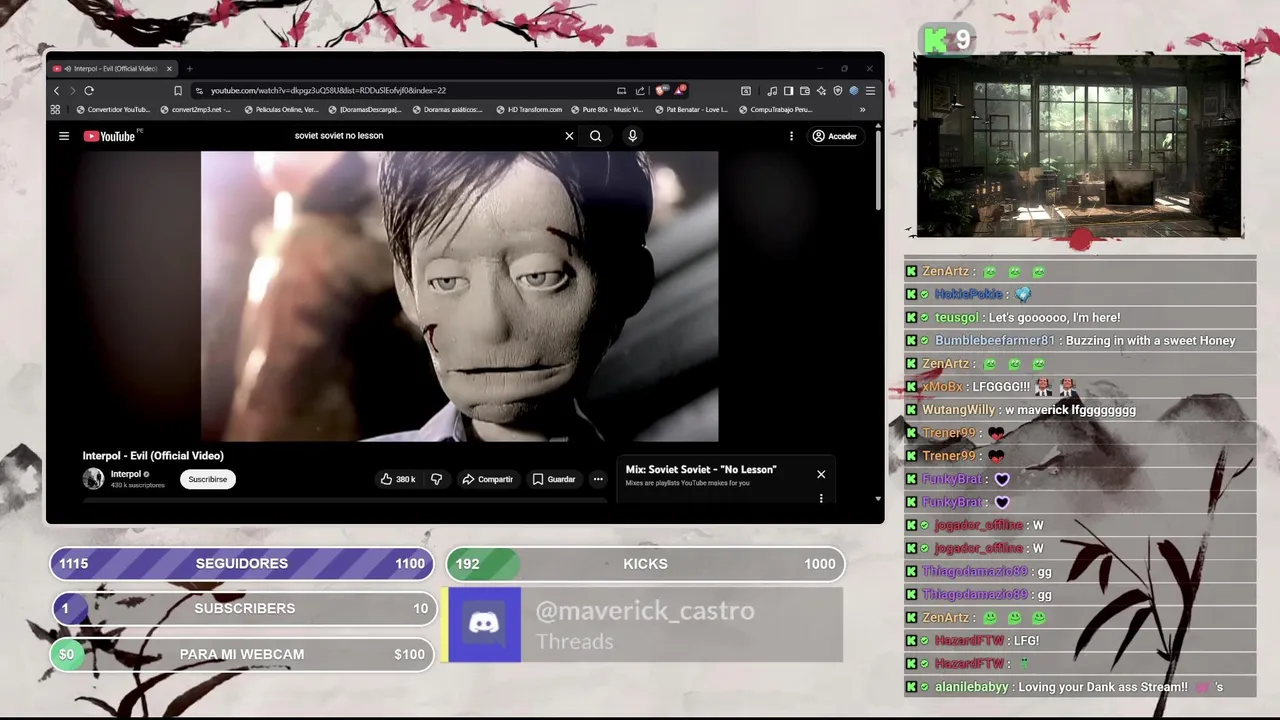Open the browser main menu
This screenshot has width=1280, height=720.
870,91
